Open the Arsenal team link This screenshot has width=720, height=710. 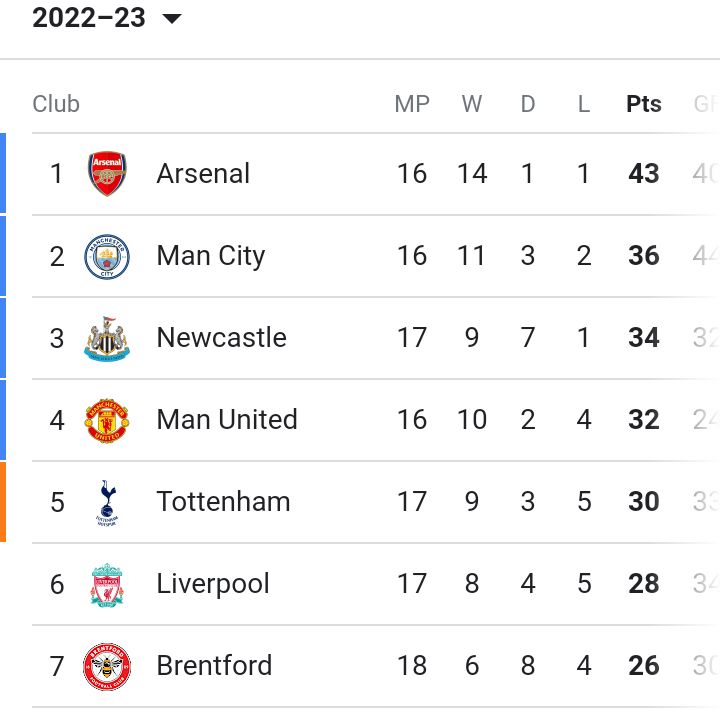pyautogui.click(x=203, y=174)
